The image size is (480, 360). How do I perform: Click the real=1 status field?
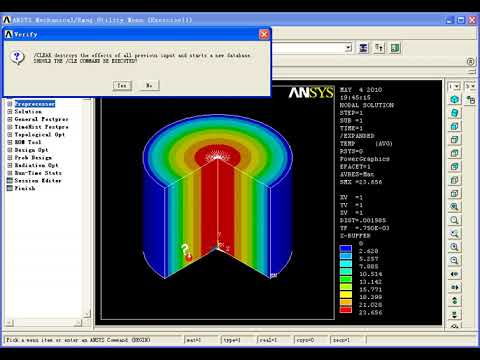[x=274, y=340]
